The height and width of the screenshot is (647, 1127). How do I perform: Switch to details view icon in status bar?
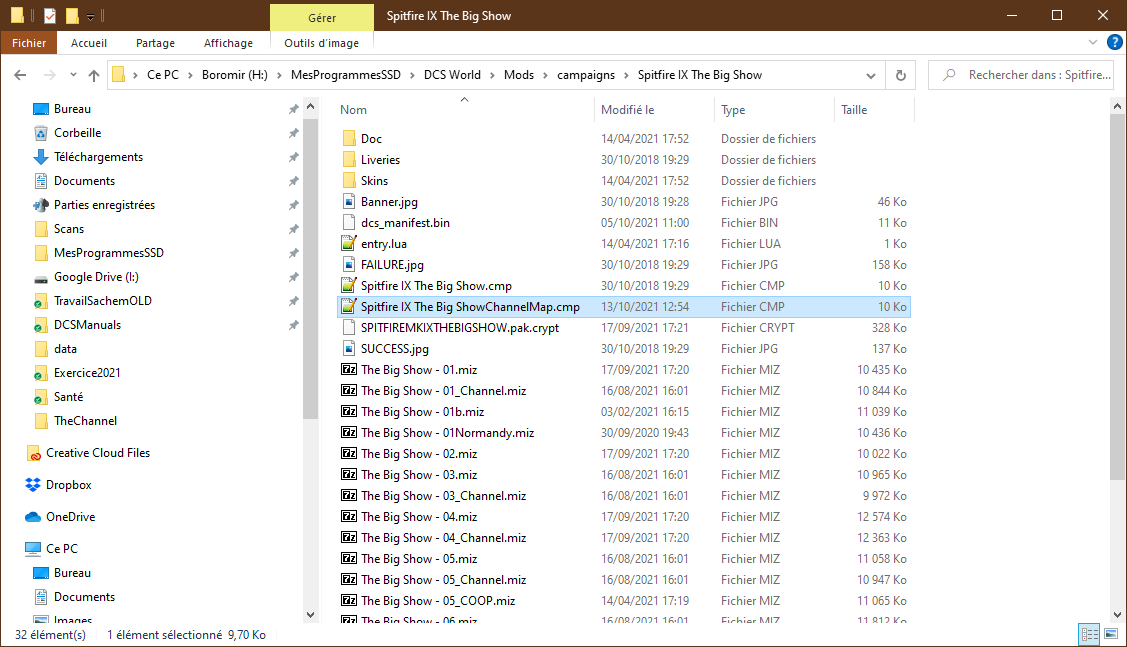1090,634
